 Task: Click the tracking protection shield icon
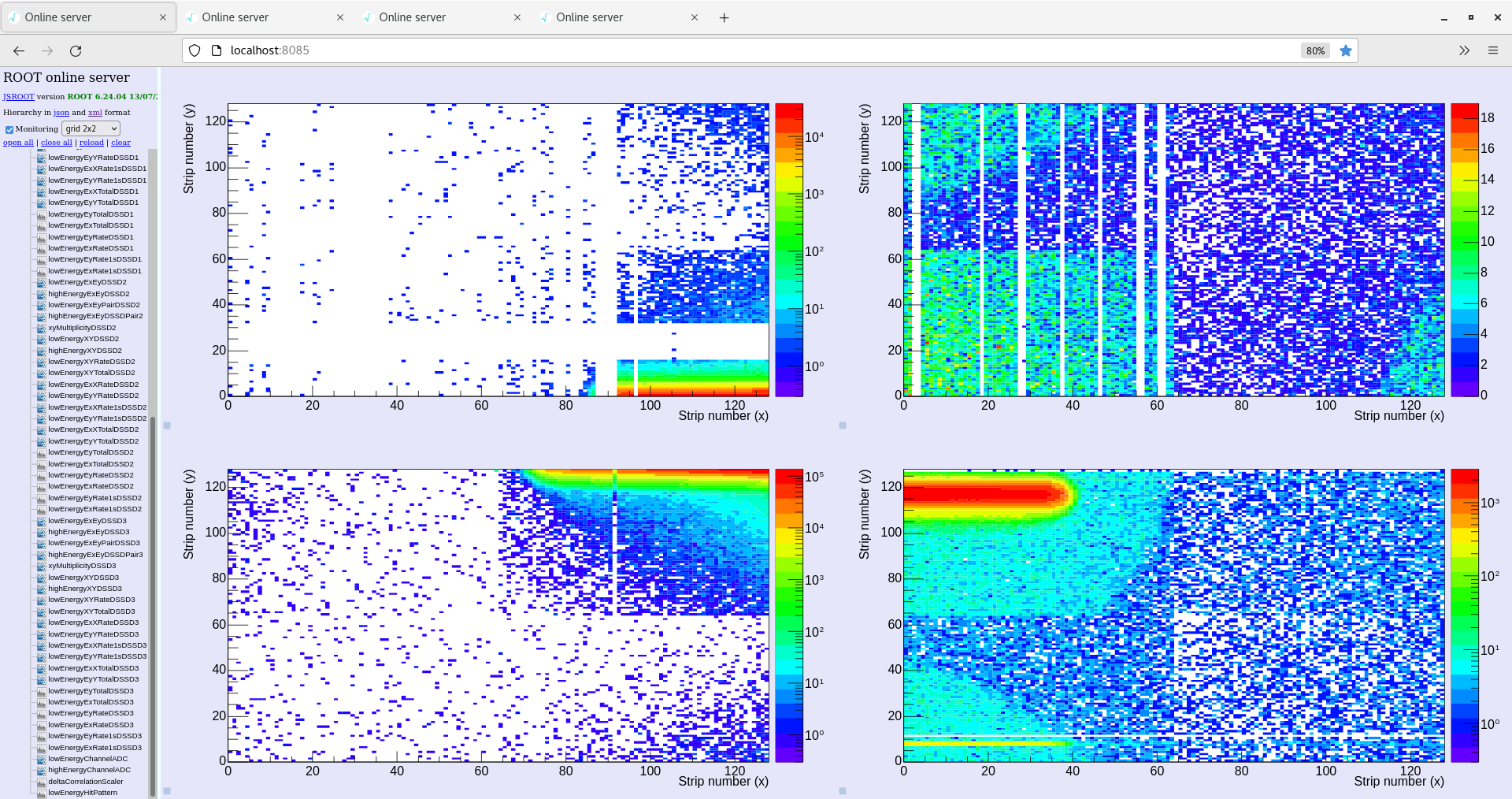coord(194,50)
